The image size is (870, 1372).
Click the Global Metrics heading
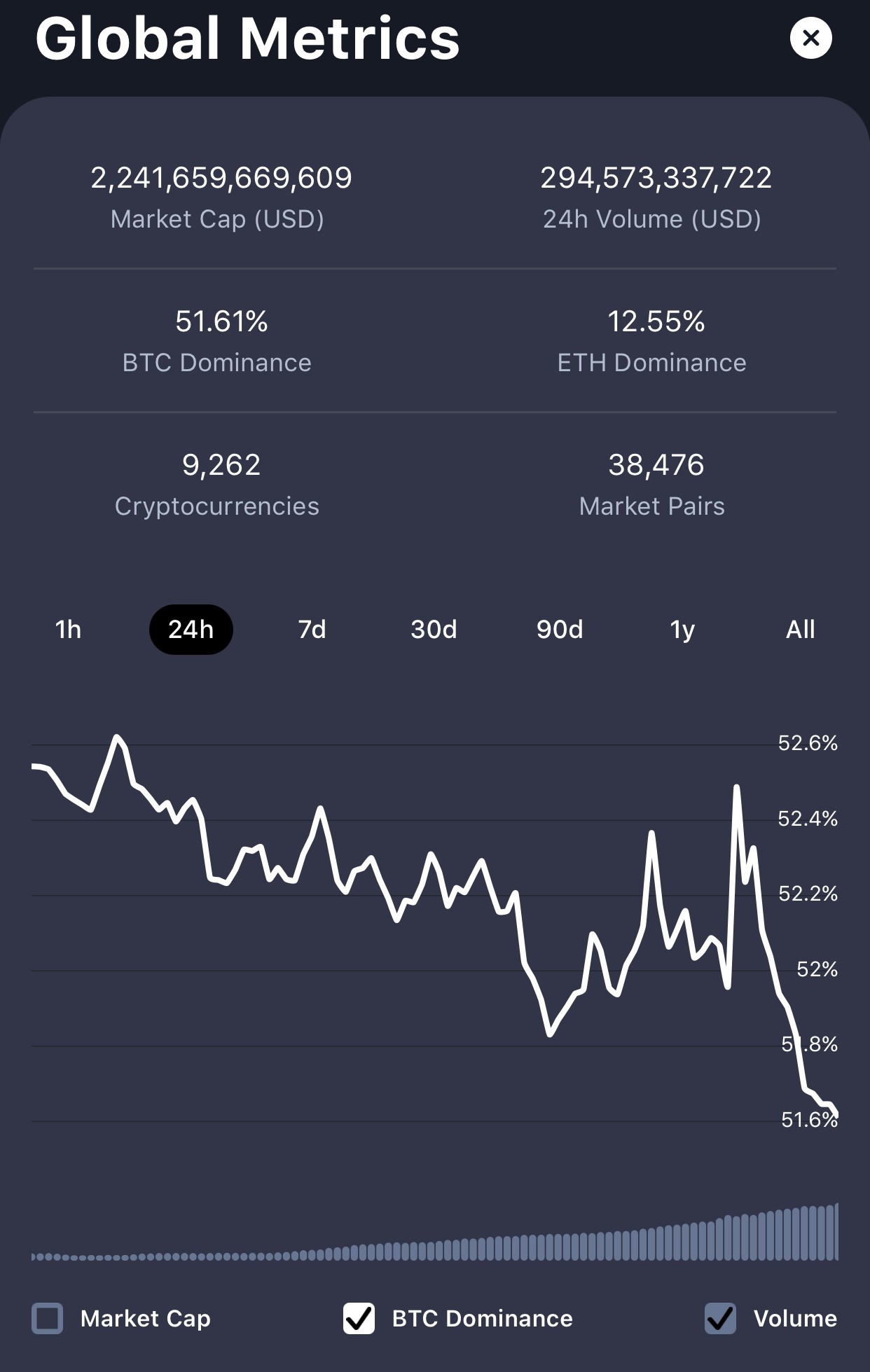coord(247,39)
